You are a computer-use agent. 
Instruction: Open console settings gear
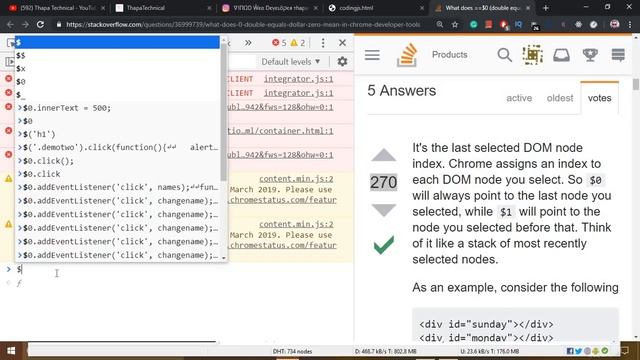tap(342, 62)
